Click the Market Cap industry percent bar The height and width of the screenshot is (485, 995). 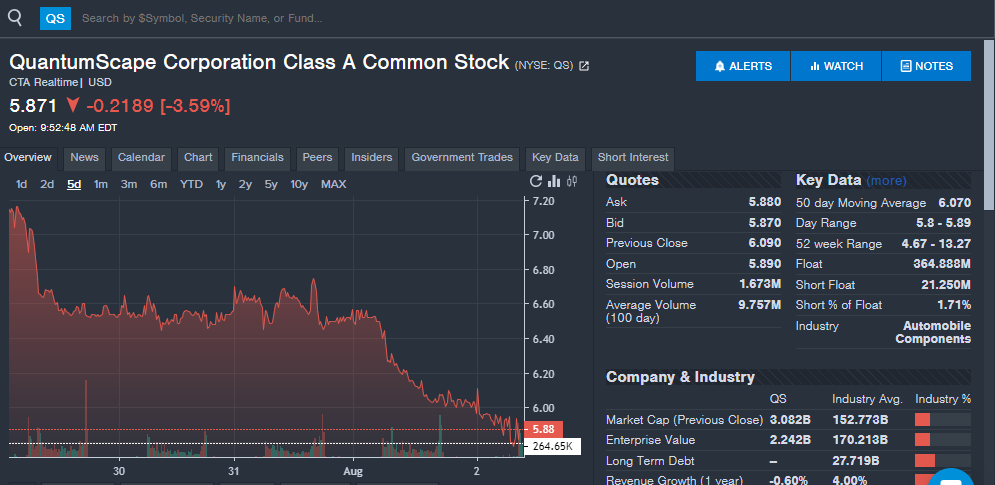click(942, 420)
